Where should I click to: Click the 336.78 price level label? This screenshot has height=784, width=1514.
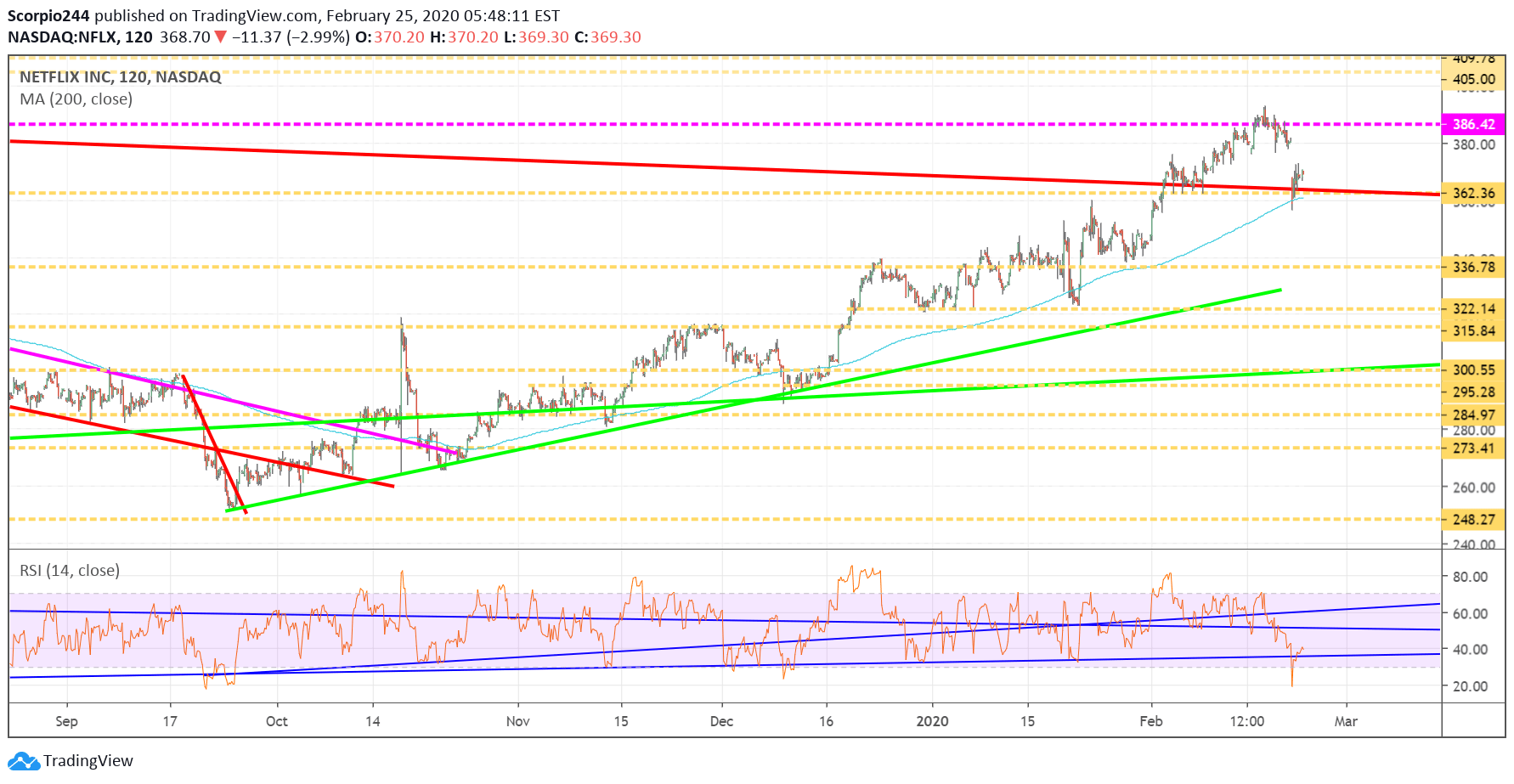point(1473,268)
